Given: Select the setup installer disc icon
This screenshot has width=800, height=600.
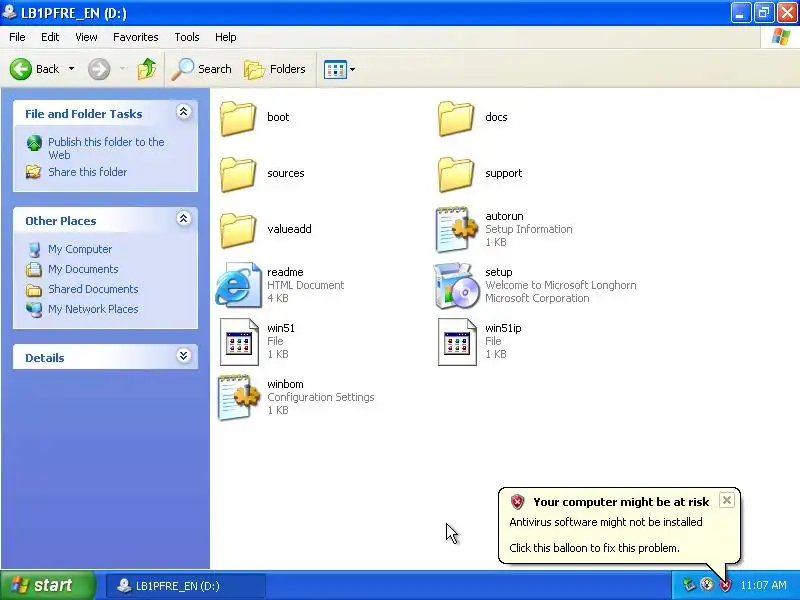Looking at the screenshot, I should (x=456, y=286).
